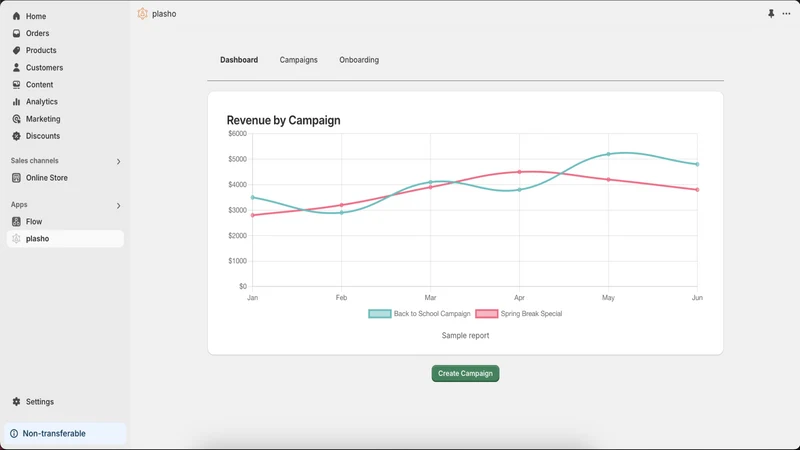Click the Apps heading label
The height and width of the screenshot is (450, 800).
[x=19, y=205]
